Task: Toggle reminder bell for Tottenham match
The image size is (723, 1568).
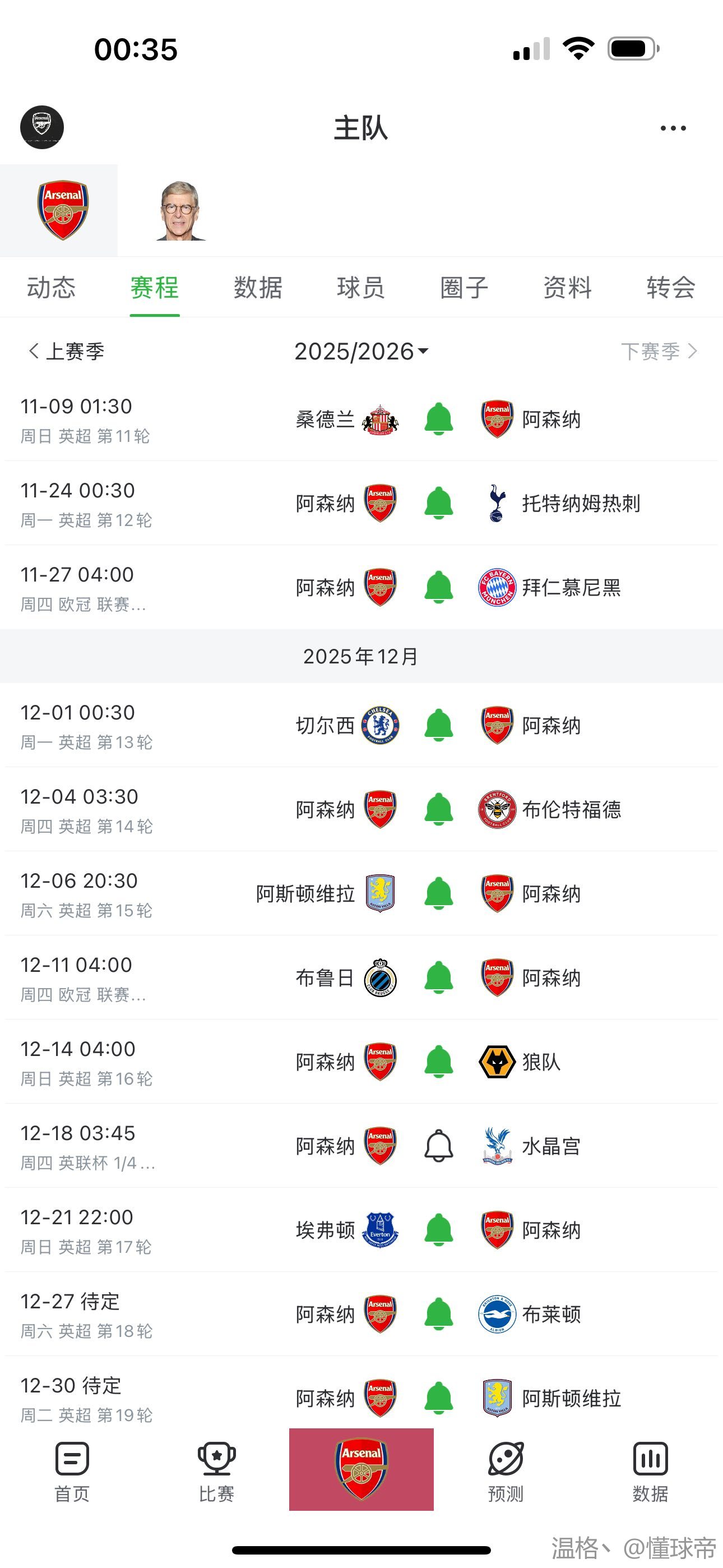Action: pos(439,504)
